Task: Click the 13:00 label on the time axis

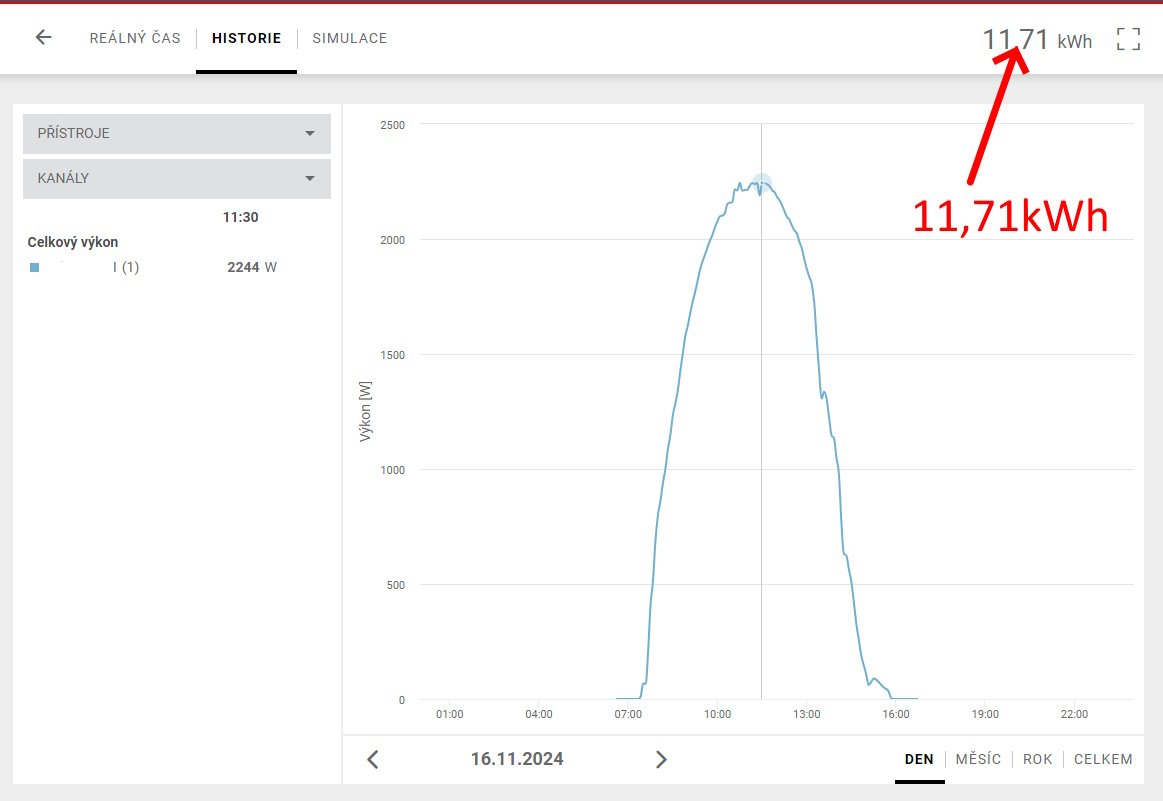Action: (x=806, y=714)
